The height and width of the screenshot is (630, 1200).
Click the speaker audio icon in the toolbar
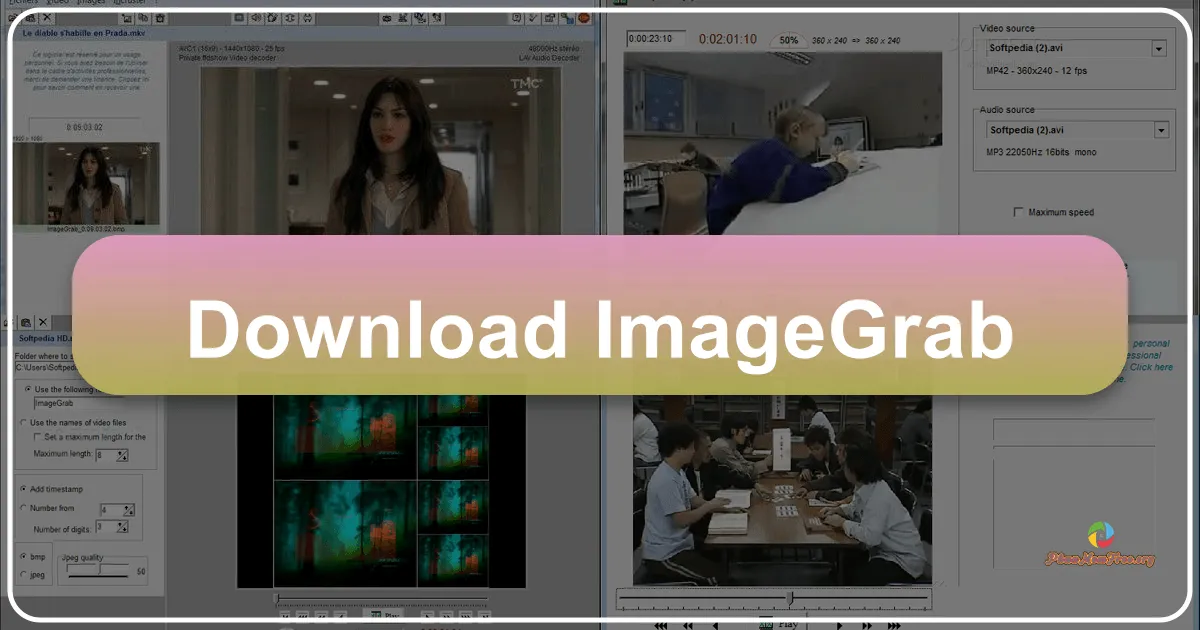pyautogui.click(x=256, y=17)
